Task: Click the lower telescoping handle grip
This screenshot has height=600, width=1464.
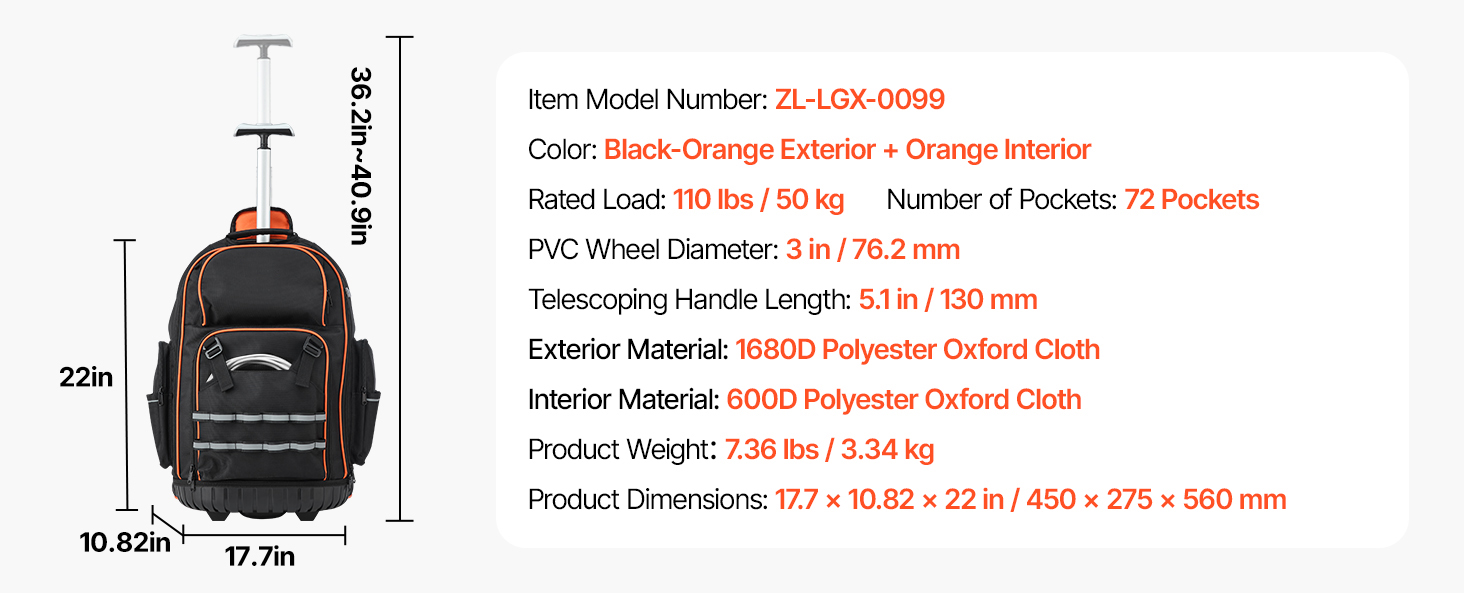Action: pos(263,133)
